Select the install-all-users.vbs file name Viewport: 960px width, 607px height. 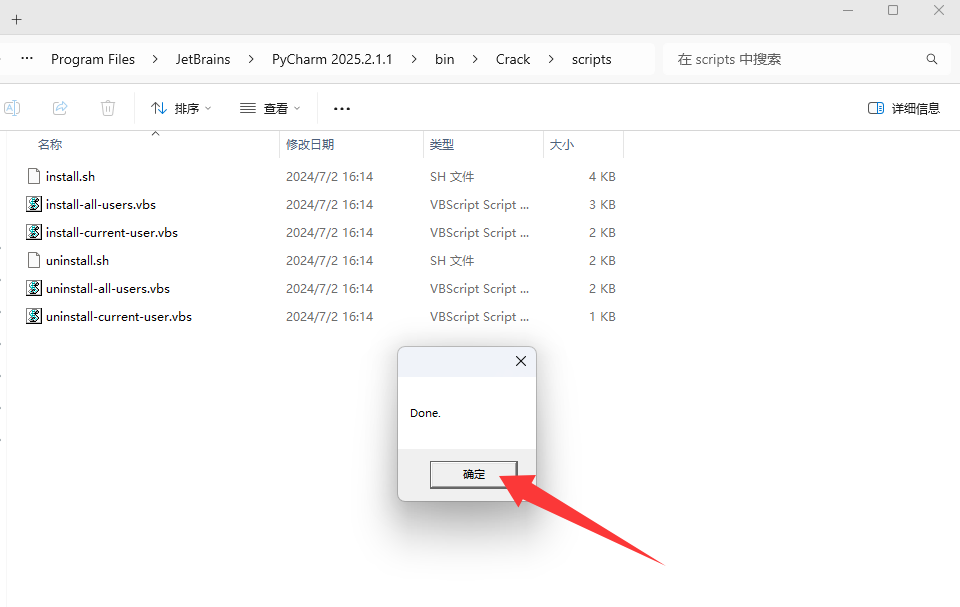coord(101,205)
